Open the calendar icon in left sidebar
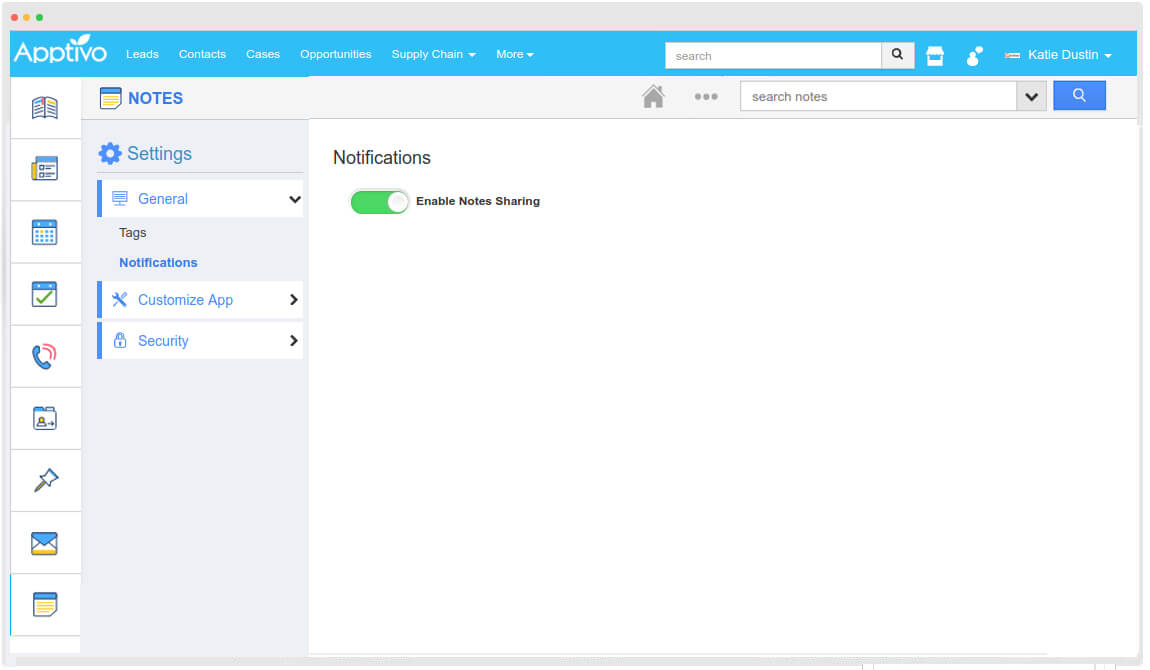 [44, 232]
